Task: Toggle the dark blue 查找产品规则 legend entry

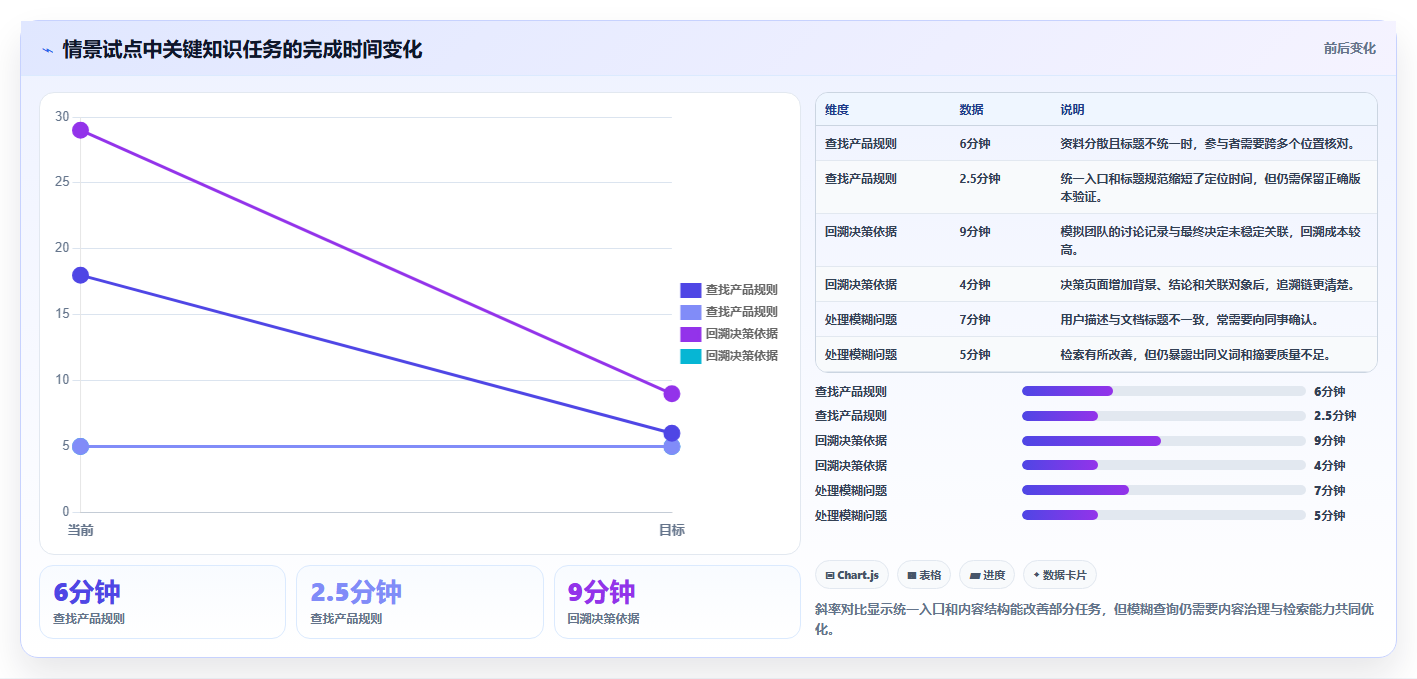Action: click(729, 290)
